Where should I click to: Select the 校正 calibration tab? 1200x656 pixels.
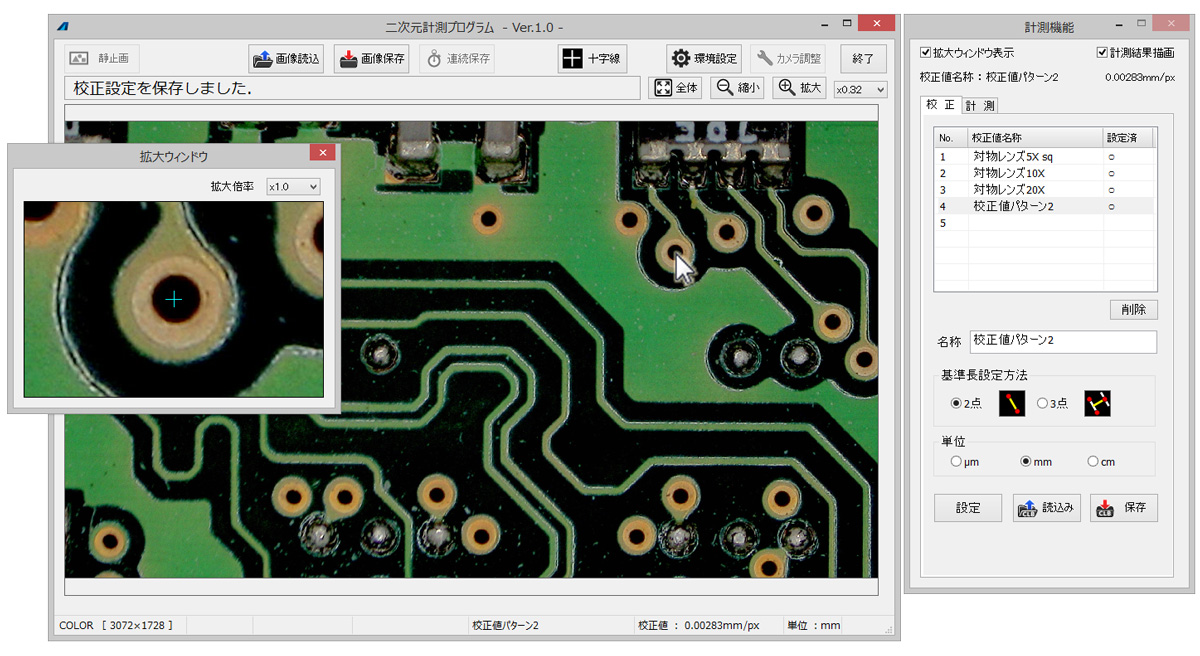pos(940,105)
